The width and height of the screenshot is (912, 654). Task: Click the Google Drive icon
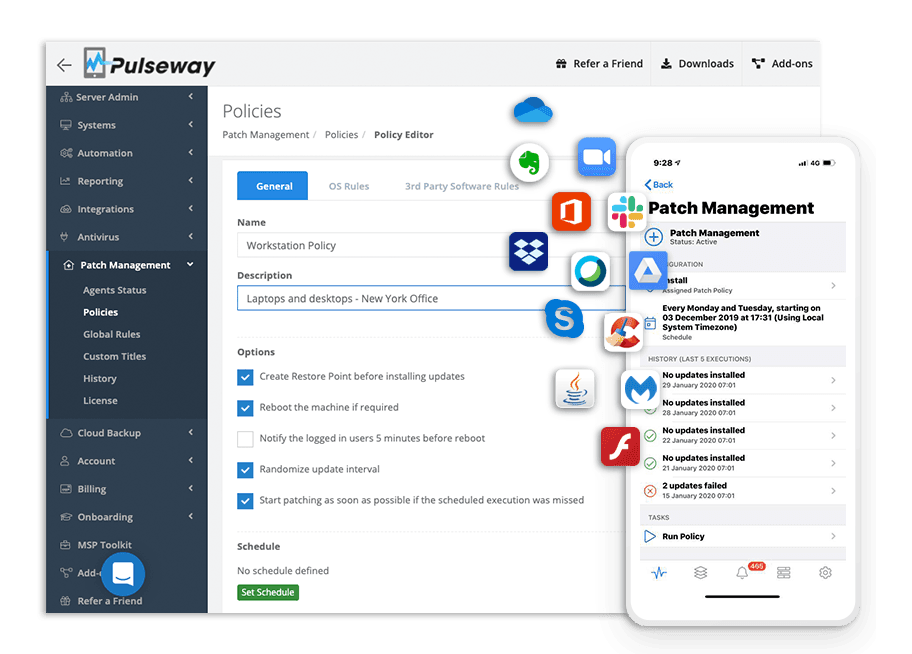tap(648, 271)
